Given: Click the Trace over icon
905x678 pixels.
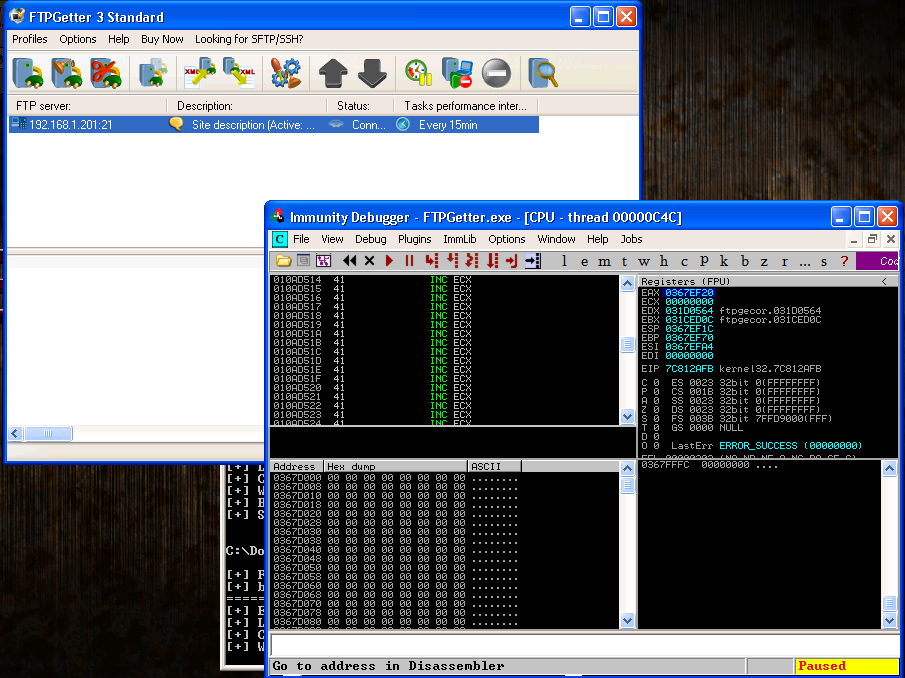Looking at the screenshot, I should [492, 261].
